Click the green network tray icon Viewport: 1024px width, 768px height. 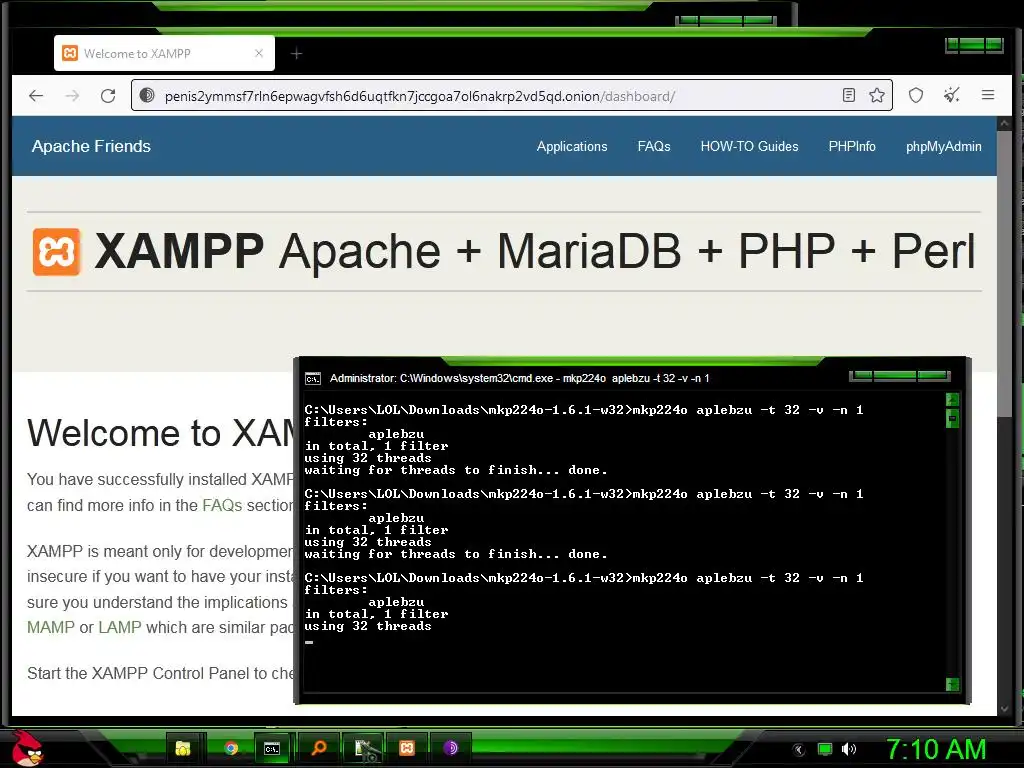coord(825,750)
